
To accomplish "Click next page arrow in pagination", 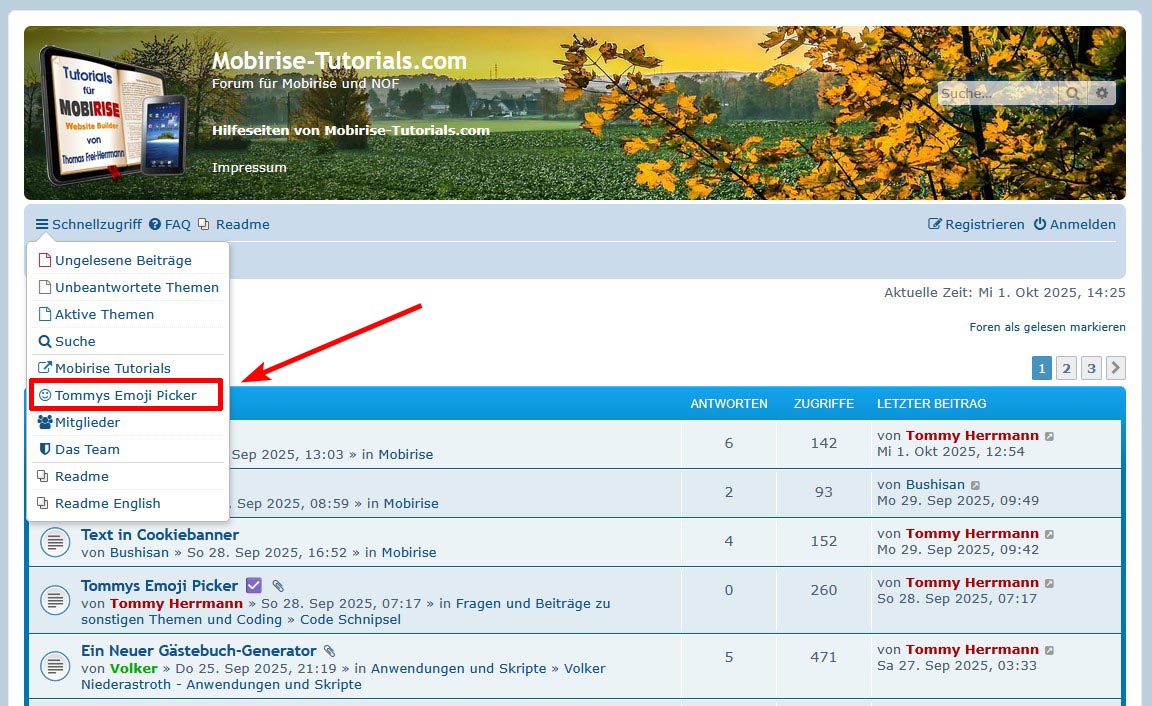I will pos(1115,368).
